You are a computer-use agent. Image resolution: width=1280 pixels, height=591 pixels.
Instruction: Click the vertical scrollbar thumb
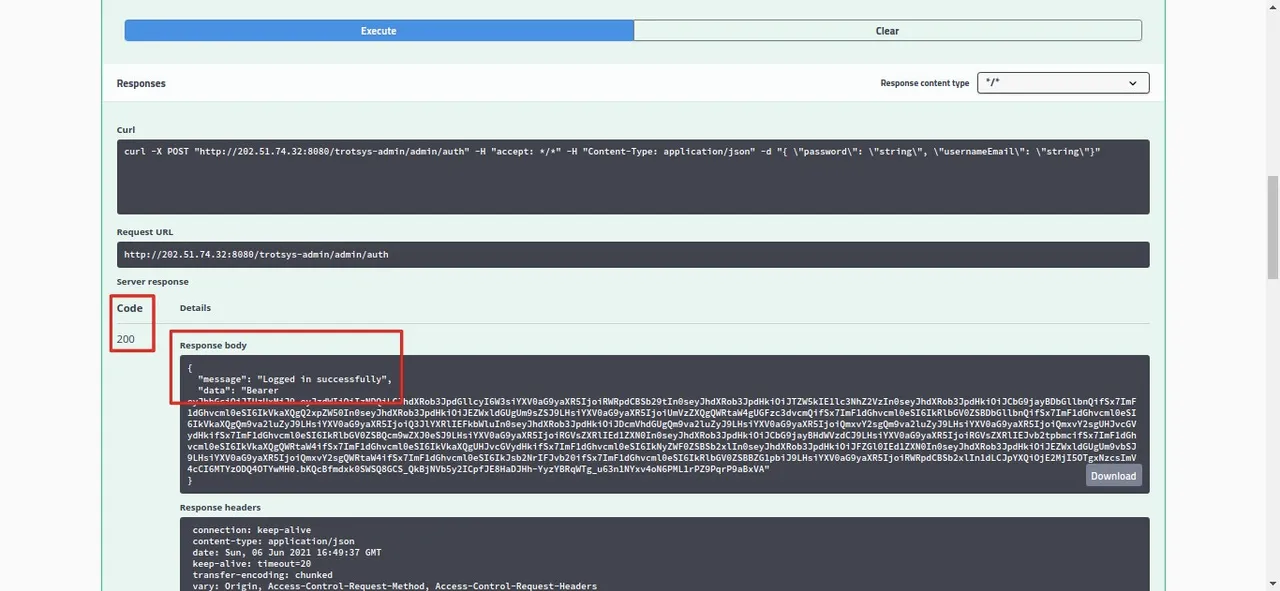[x=1272, y=227]
